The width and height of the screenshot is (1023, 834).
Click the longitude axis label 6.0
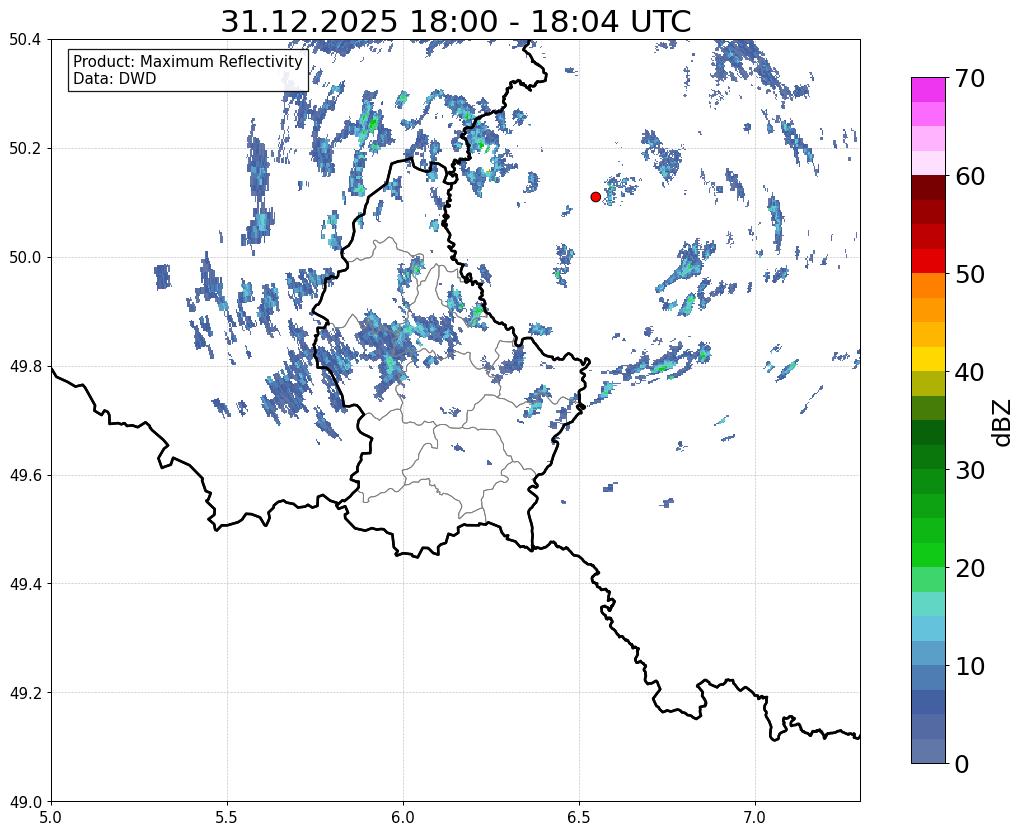point(403,817)
